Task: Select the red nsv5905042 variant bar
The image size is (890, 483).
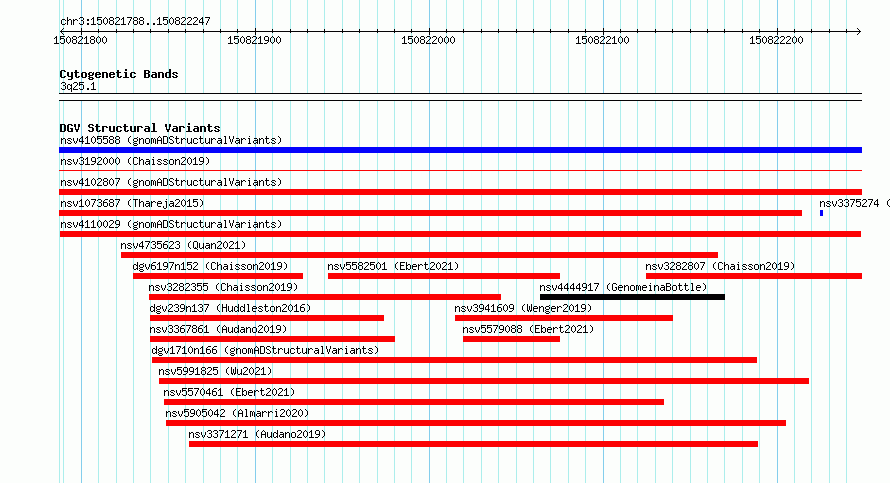Action: coord(476,423)
